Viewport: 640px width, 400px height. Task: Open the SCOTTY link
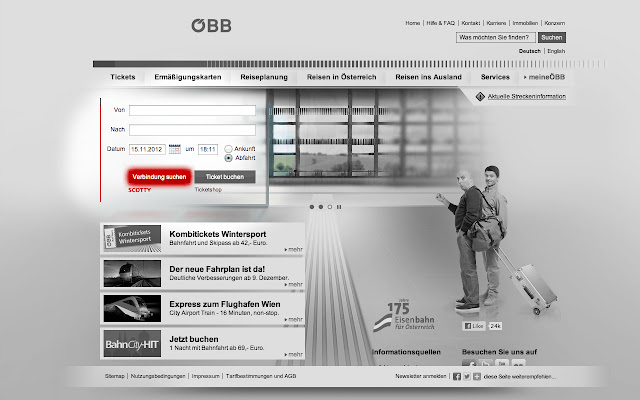(x=140, y=190)
